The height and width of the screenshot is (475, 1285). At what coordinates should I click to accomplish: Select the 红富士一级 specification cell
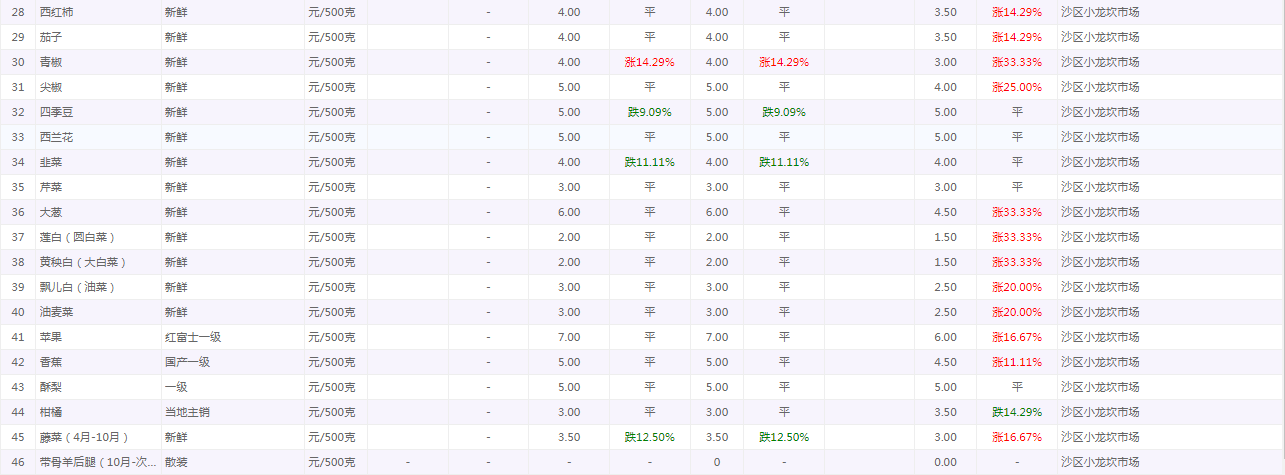193,337
